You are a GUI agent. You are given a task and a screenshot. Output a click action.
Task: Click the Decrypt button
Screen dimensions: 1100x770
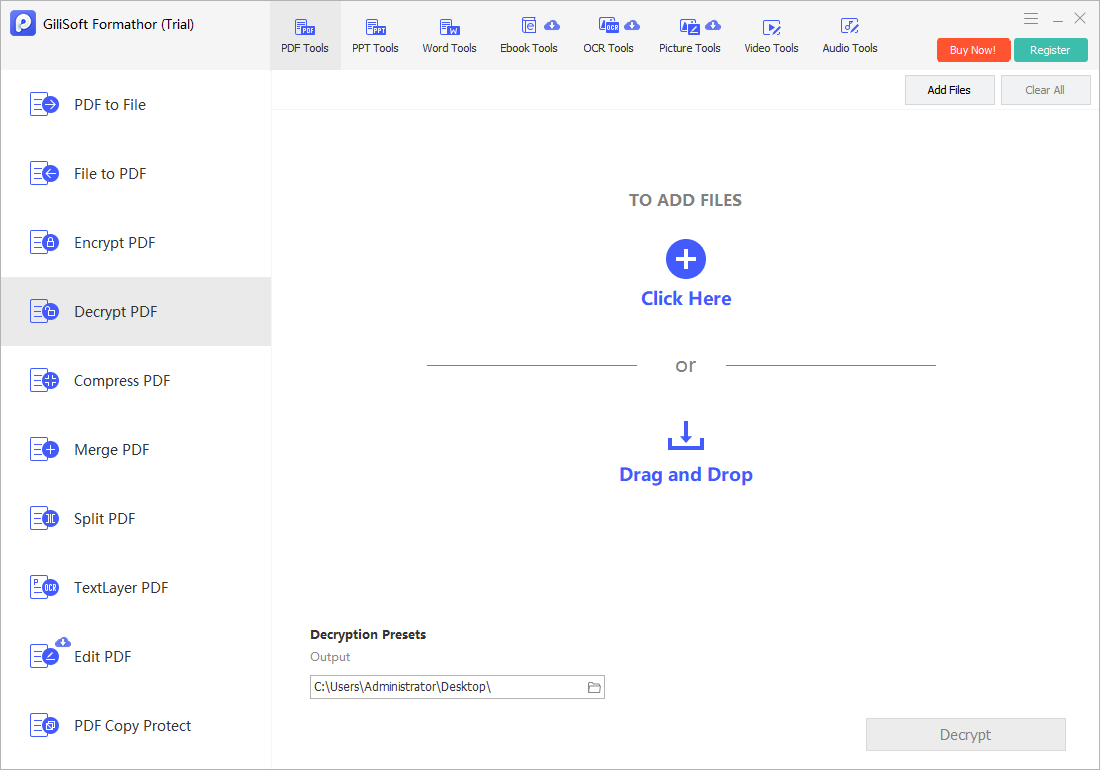[x=965, y=734]
